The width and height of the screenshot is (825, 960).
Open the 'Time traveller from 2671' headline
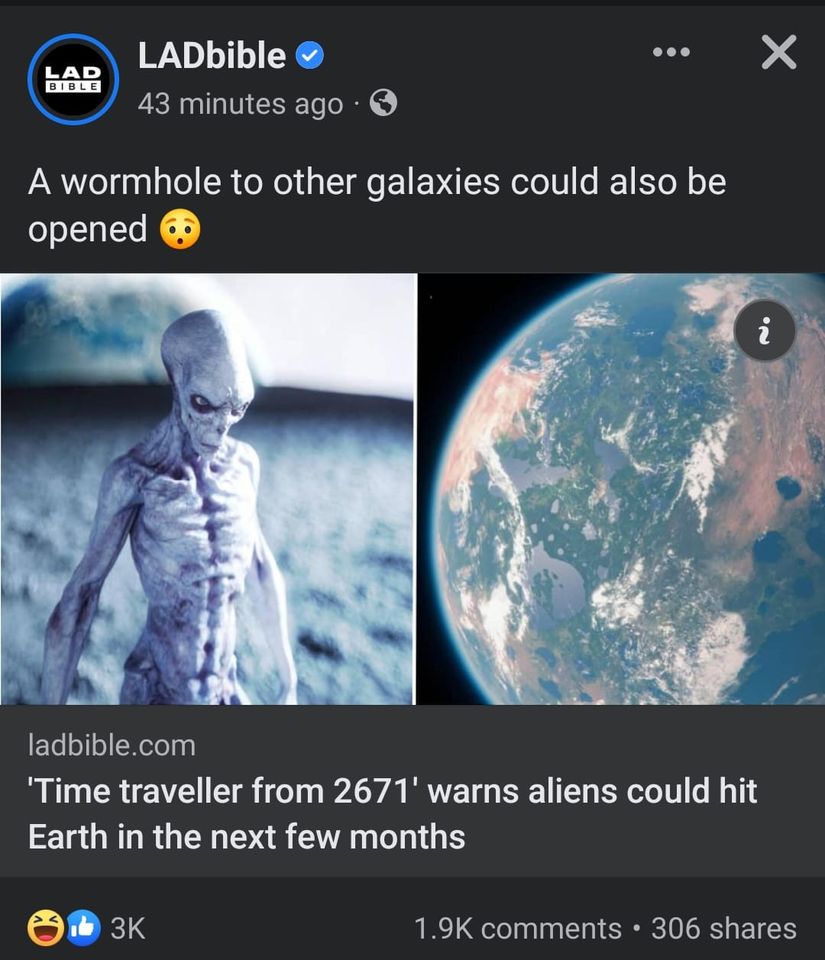tap(392, 814)
